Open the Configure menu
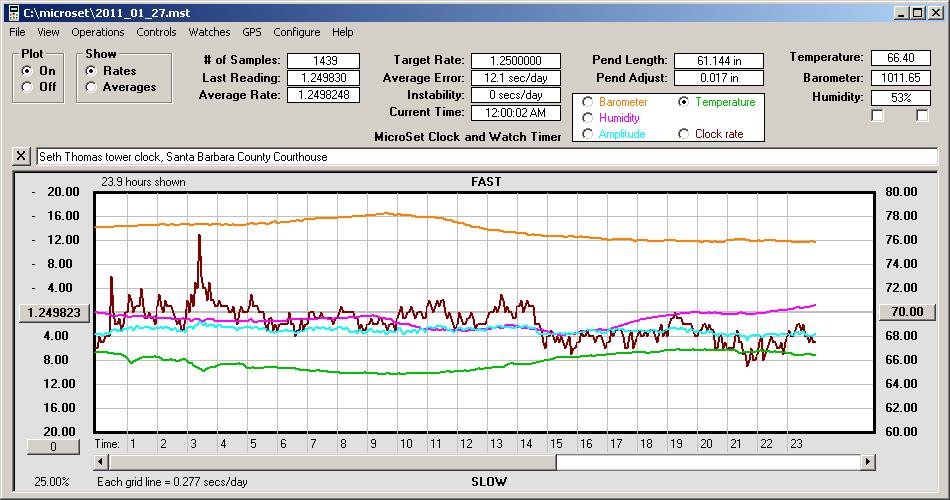This screenshot has height=500, width=950. pyautogui.click(x=296, y=32)
